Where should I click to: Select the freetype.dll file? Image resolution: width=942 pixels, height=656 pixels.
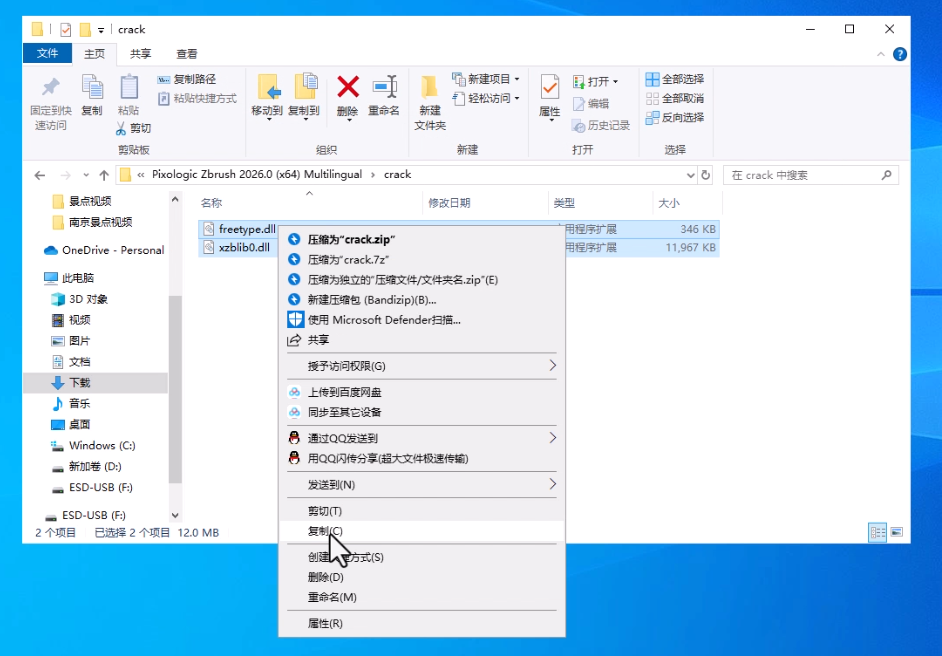pyautogui.click(x=247, y=229)
